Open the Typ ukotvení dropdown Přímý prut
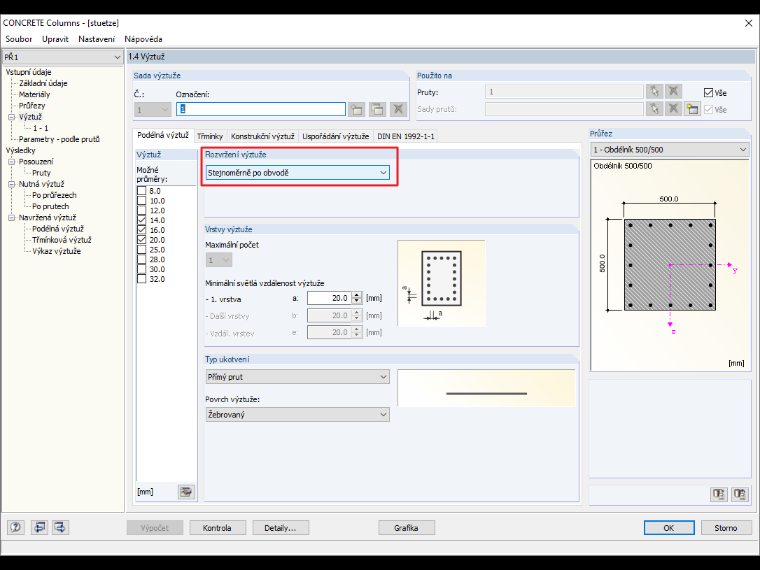 point(297,377)
